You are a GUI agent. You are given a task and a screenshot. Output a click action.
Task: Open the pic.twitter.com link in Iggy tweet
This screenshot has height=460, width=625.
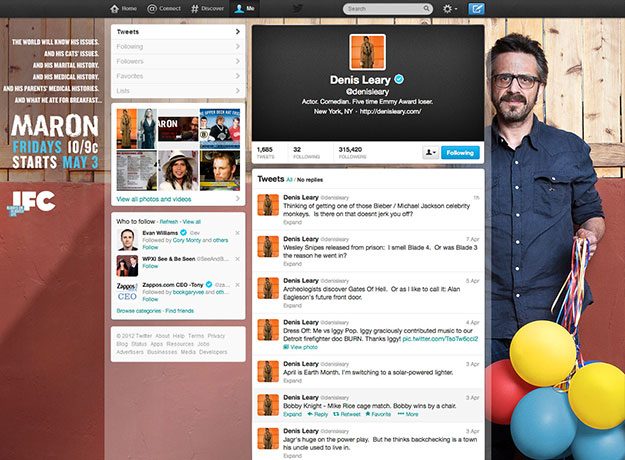[440, 339]
